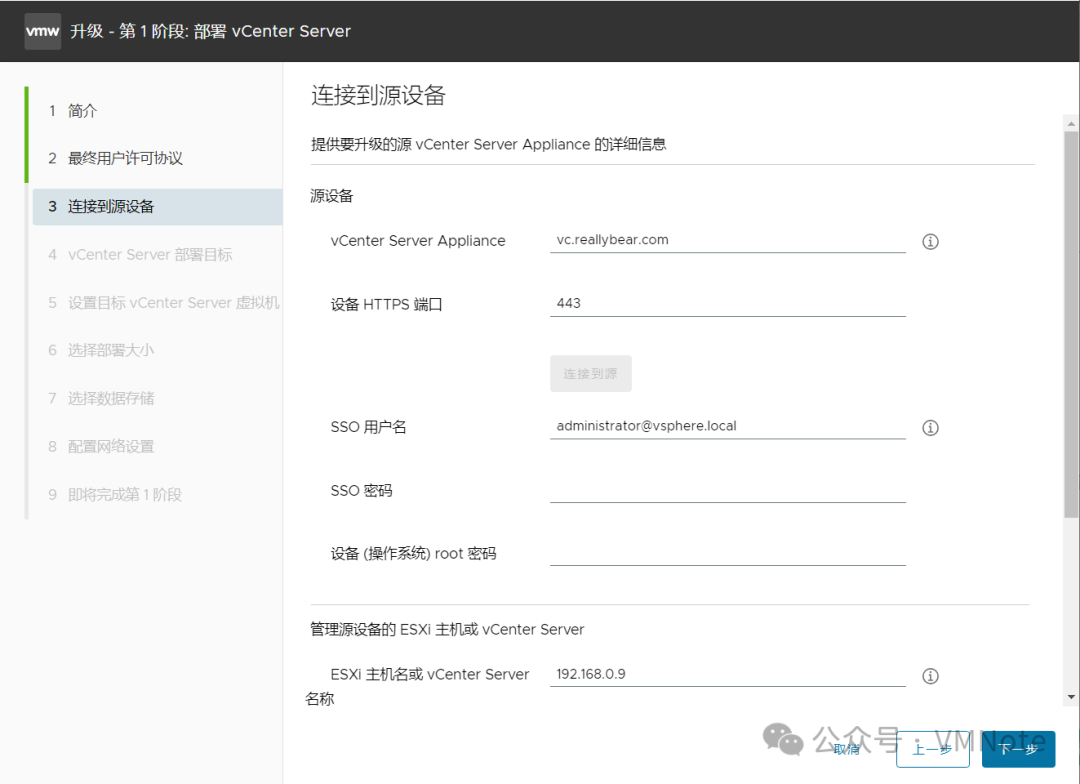
Task: Select step 8 配置网络设置
Action: tap(157, 446)
